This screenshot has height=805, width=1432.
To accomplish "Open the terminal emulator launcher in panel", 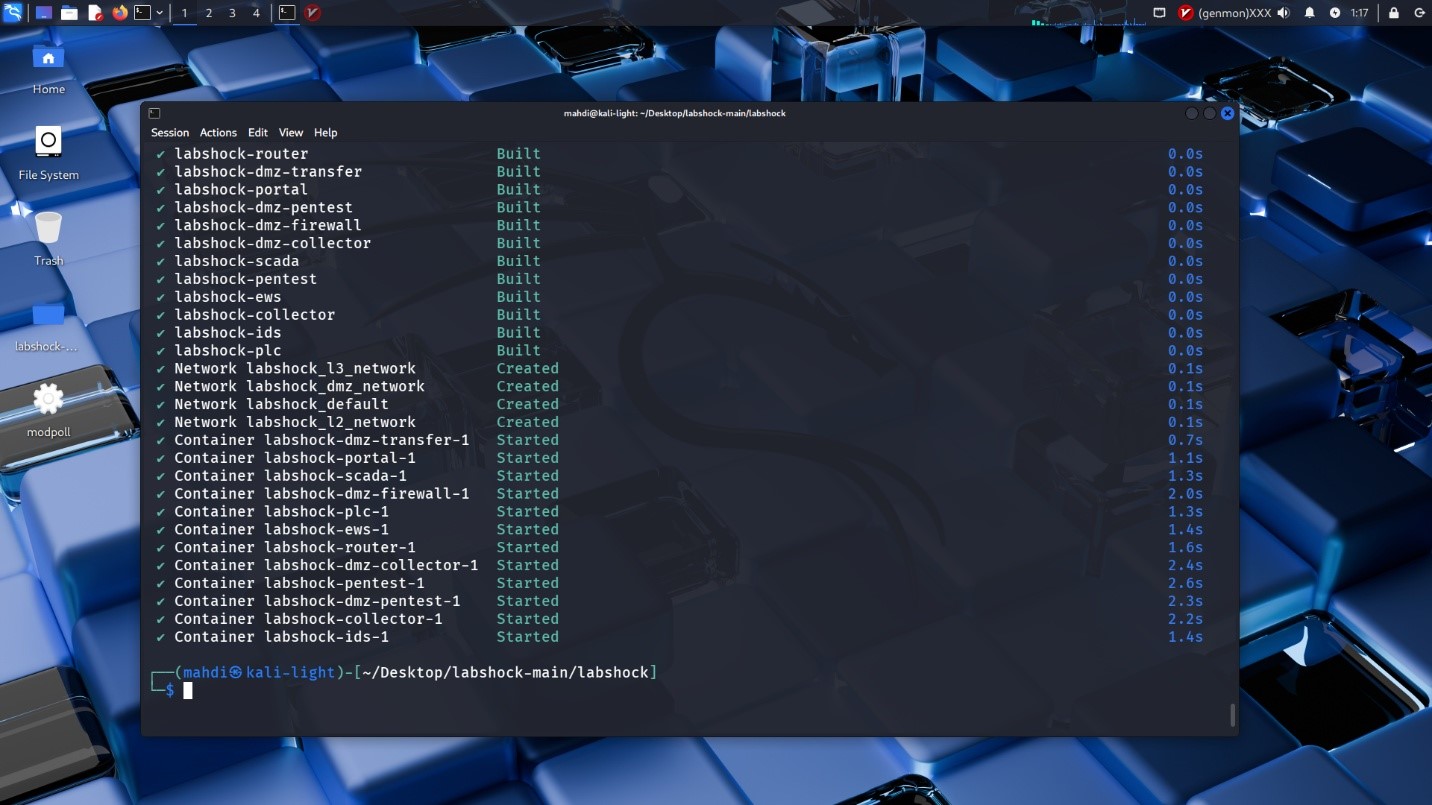I will (143, 13).
